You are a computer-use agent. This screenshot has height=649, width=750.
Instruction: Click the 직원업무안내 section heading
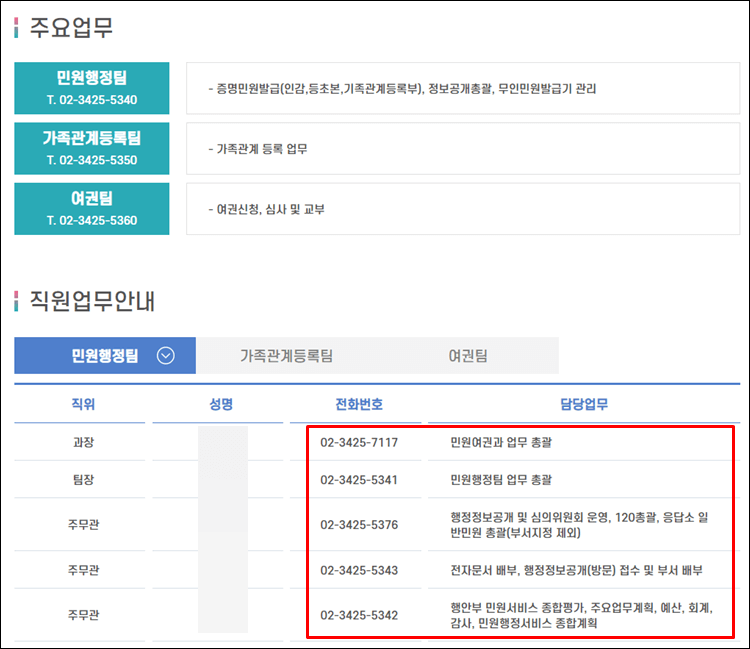point(92,301)
